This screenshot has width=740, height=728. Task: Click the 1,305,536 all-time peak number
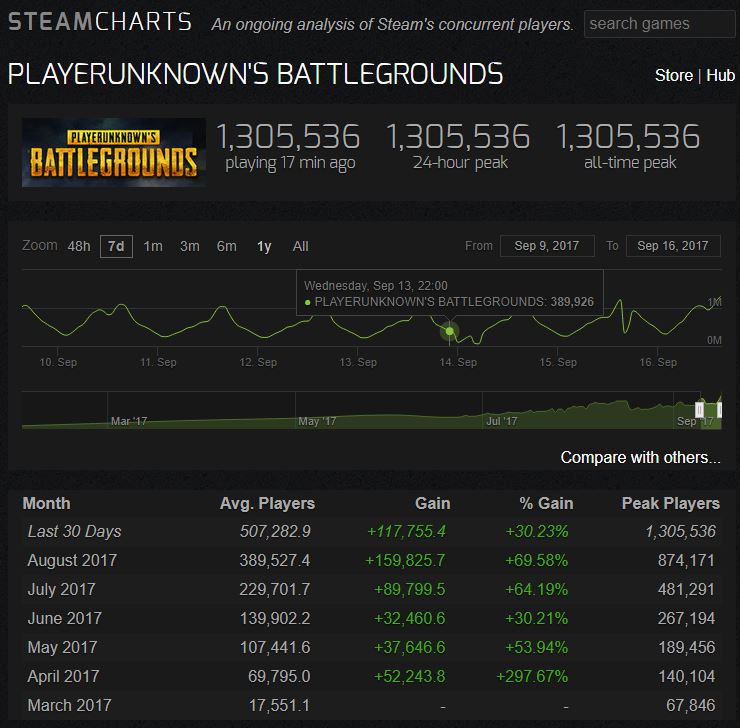[x=628, y=137]
